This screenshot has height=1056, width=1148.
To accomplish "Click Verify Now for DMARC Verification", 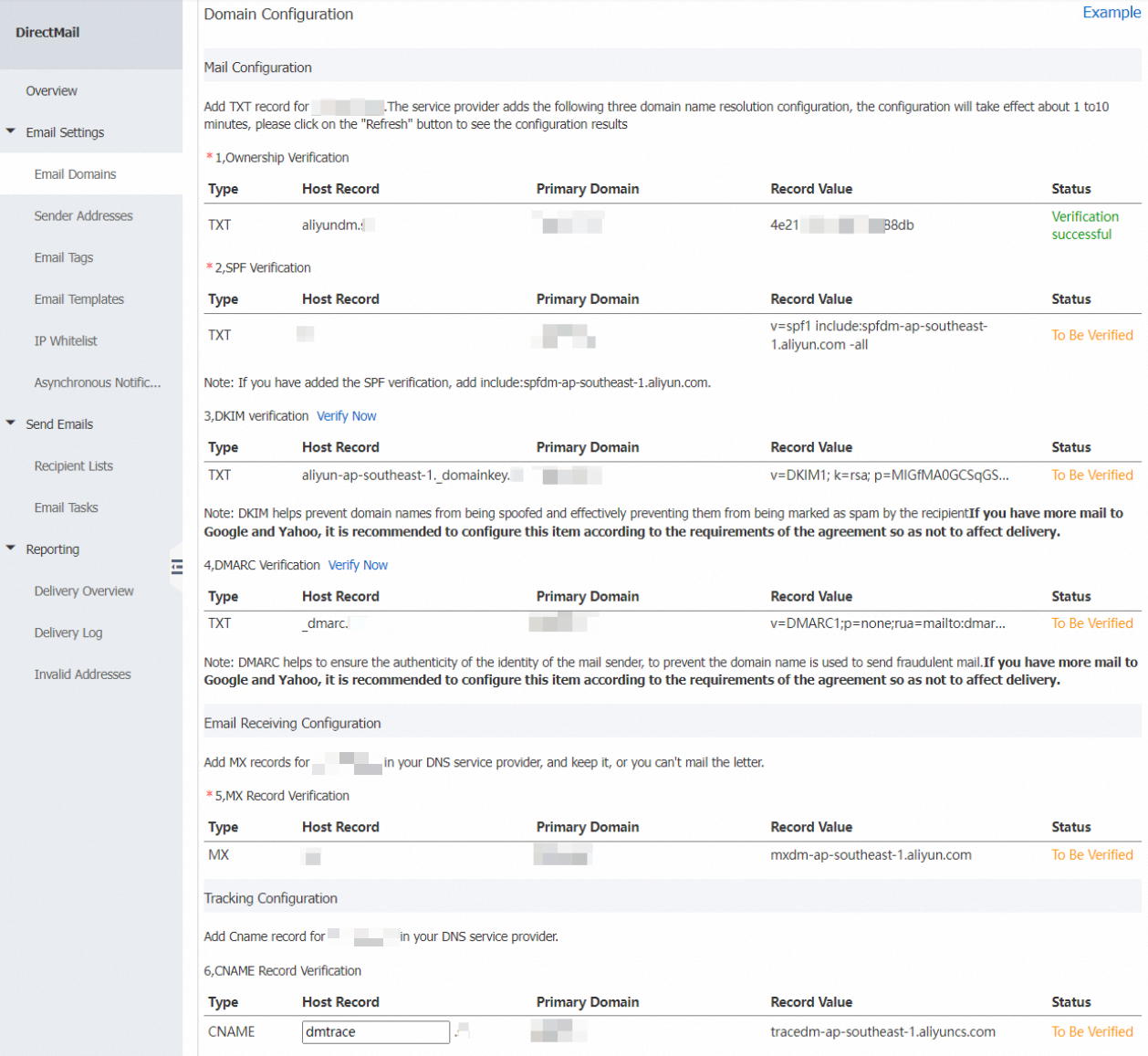I will click(x=358, y=566).
